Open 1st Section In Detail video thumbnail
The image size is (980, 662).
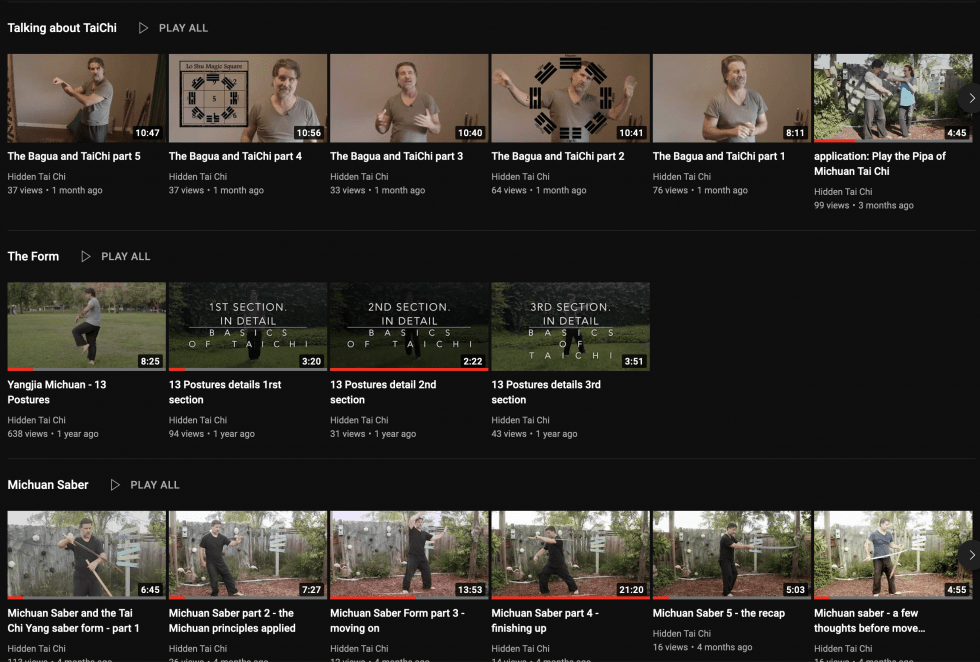[x=247, y=326]
